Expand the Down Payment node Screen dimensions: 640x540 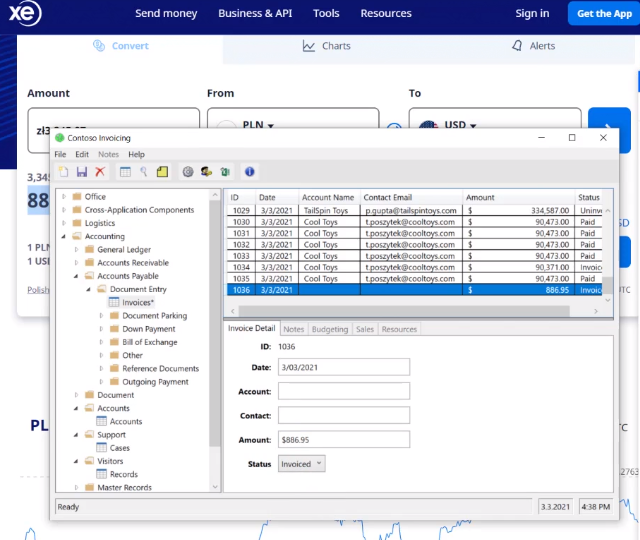[101, 329]
